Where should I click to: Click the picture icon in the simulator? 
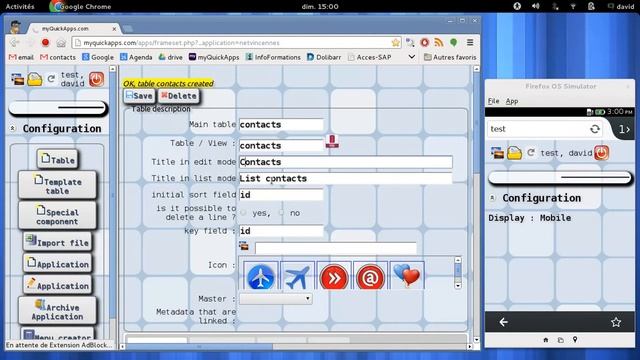(x=498, y=153)
